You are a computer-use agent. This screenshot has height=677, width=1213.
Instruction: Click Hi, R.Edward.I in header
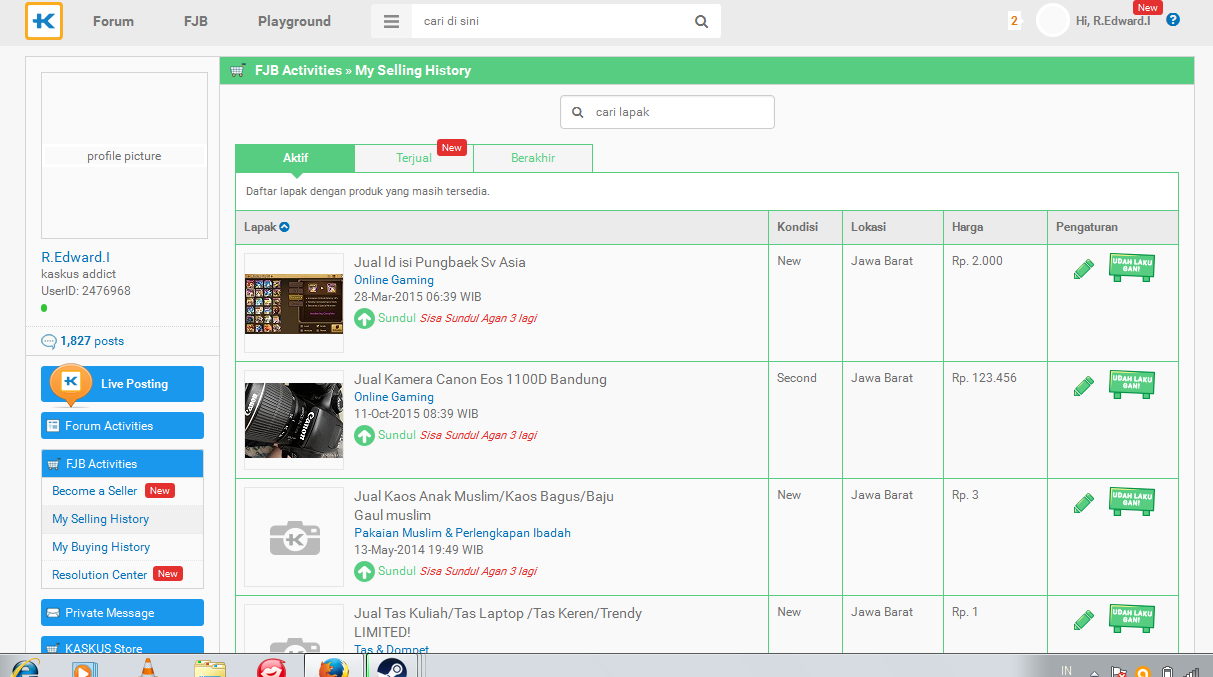(x=1113, y=21)
